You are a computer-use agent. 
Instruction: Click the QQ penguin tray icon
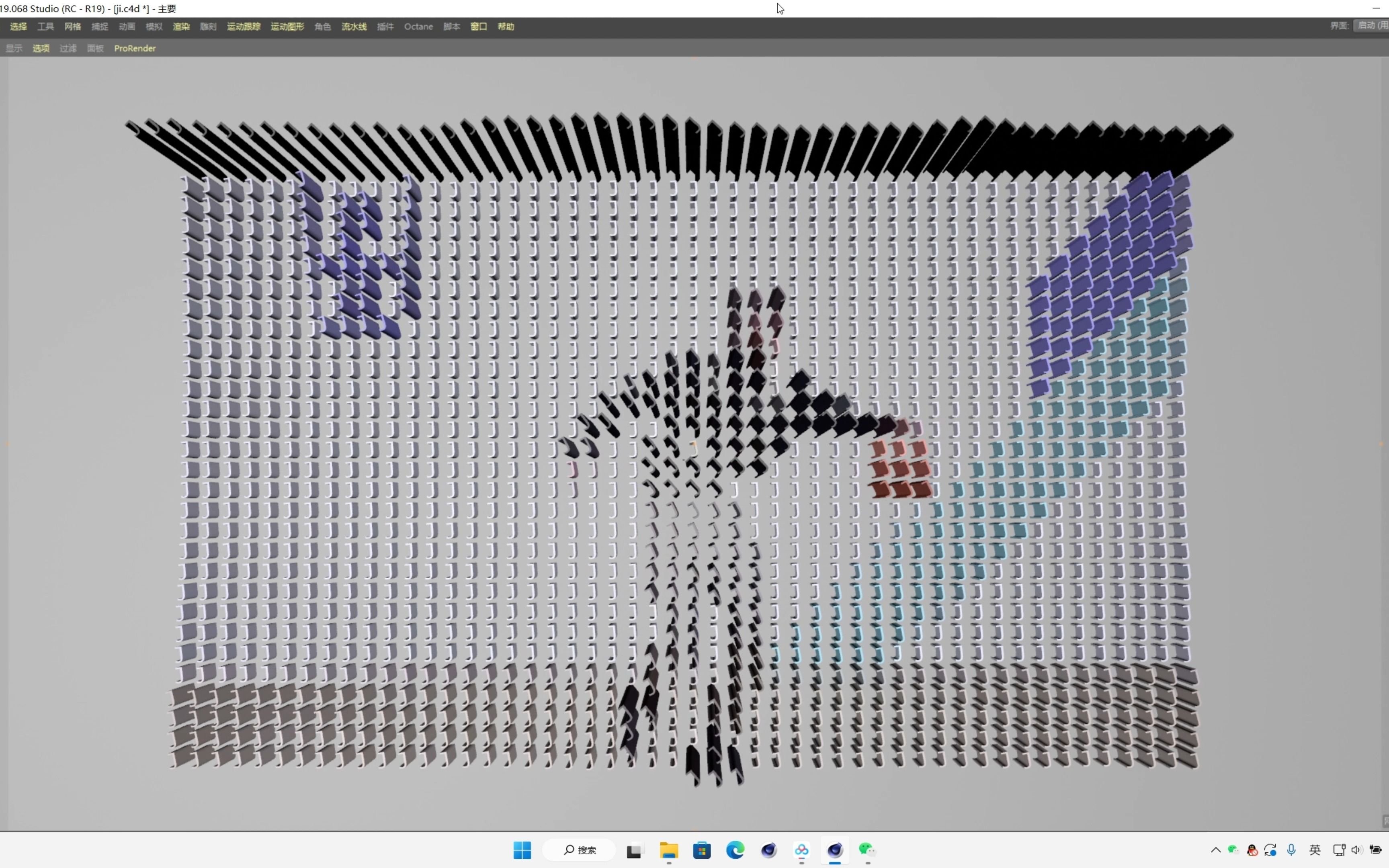[x=1252, y=850]
